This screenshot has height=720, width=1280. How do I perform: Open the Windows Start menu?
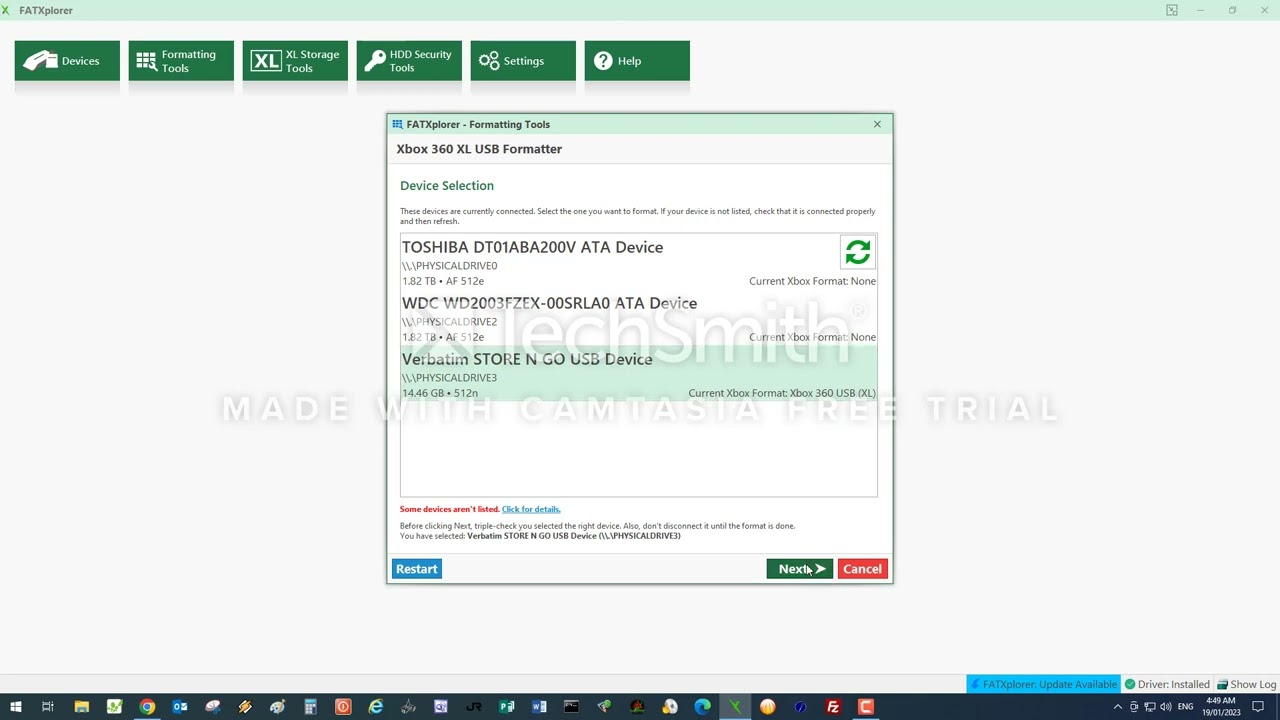pyautogui.click(x=16, y=707)
